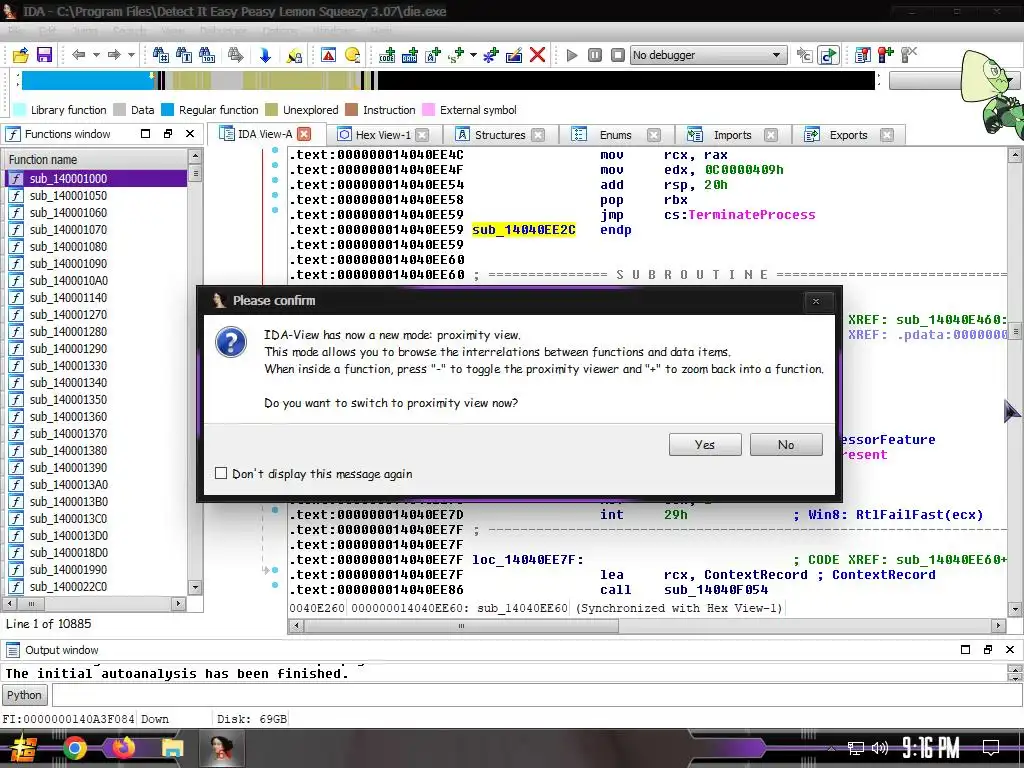Viewport: 1024px width, 768px height.
Task: Select sub_1400013B0 in the function list
Action: (96, 501)
